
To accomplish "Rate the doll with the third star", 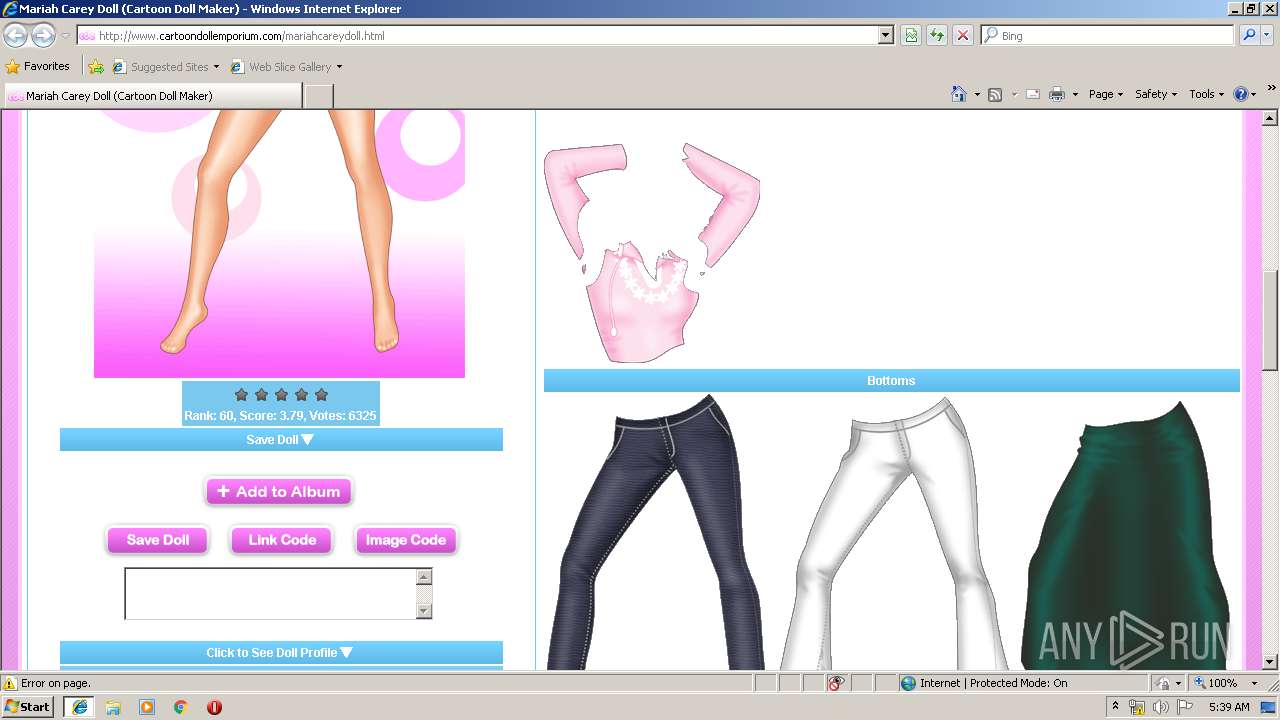I will [281, 395].
